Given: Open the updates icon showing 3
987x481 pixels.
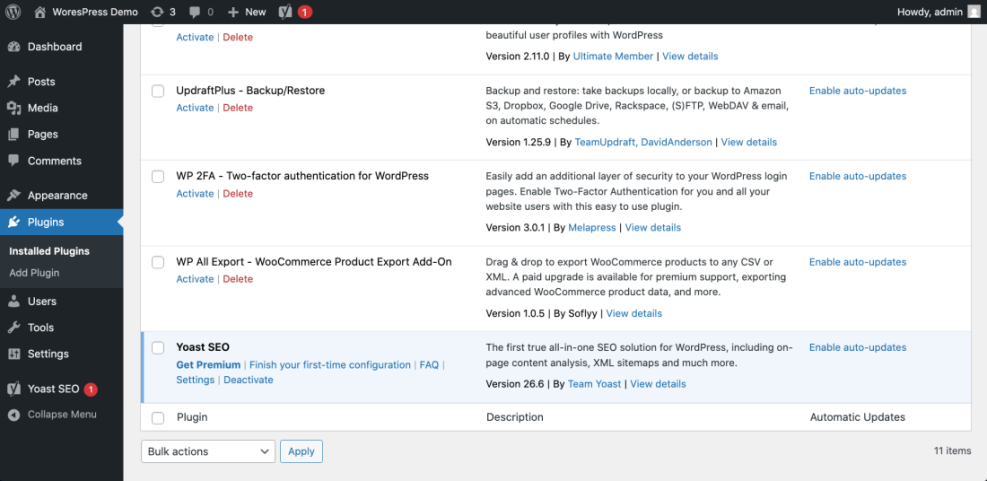Looking at the screenshot, I should point(157,12).
